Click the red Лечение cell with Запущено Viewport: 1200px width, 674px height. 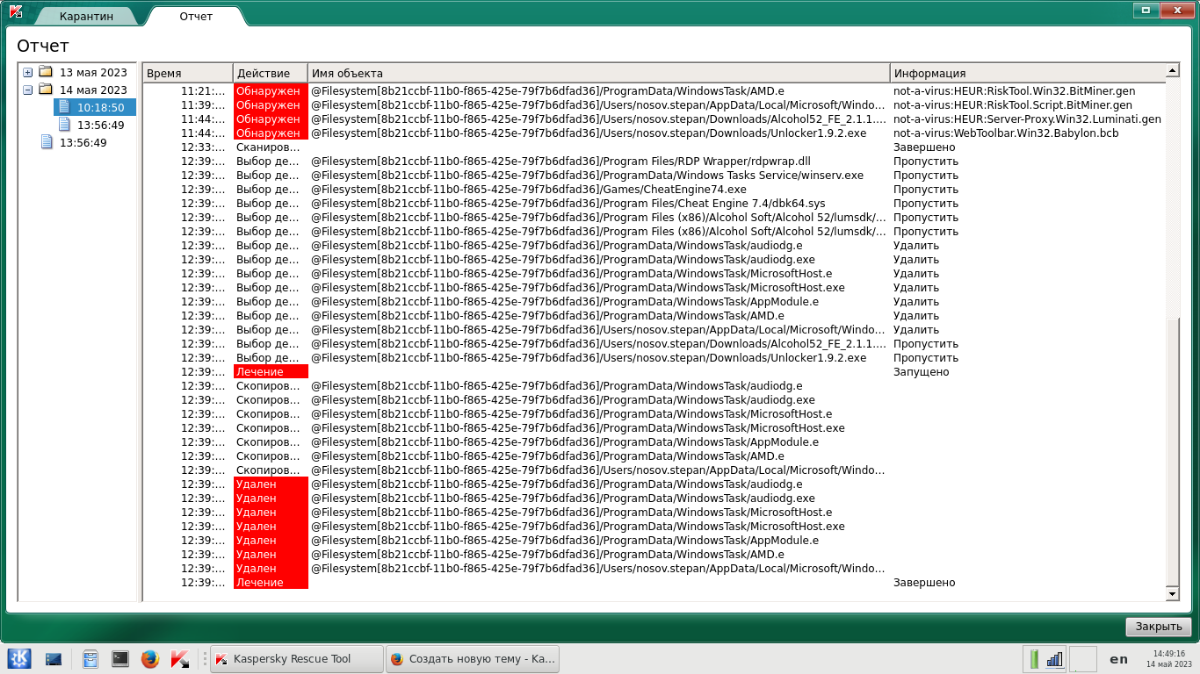point(270,371)
